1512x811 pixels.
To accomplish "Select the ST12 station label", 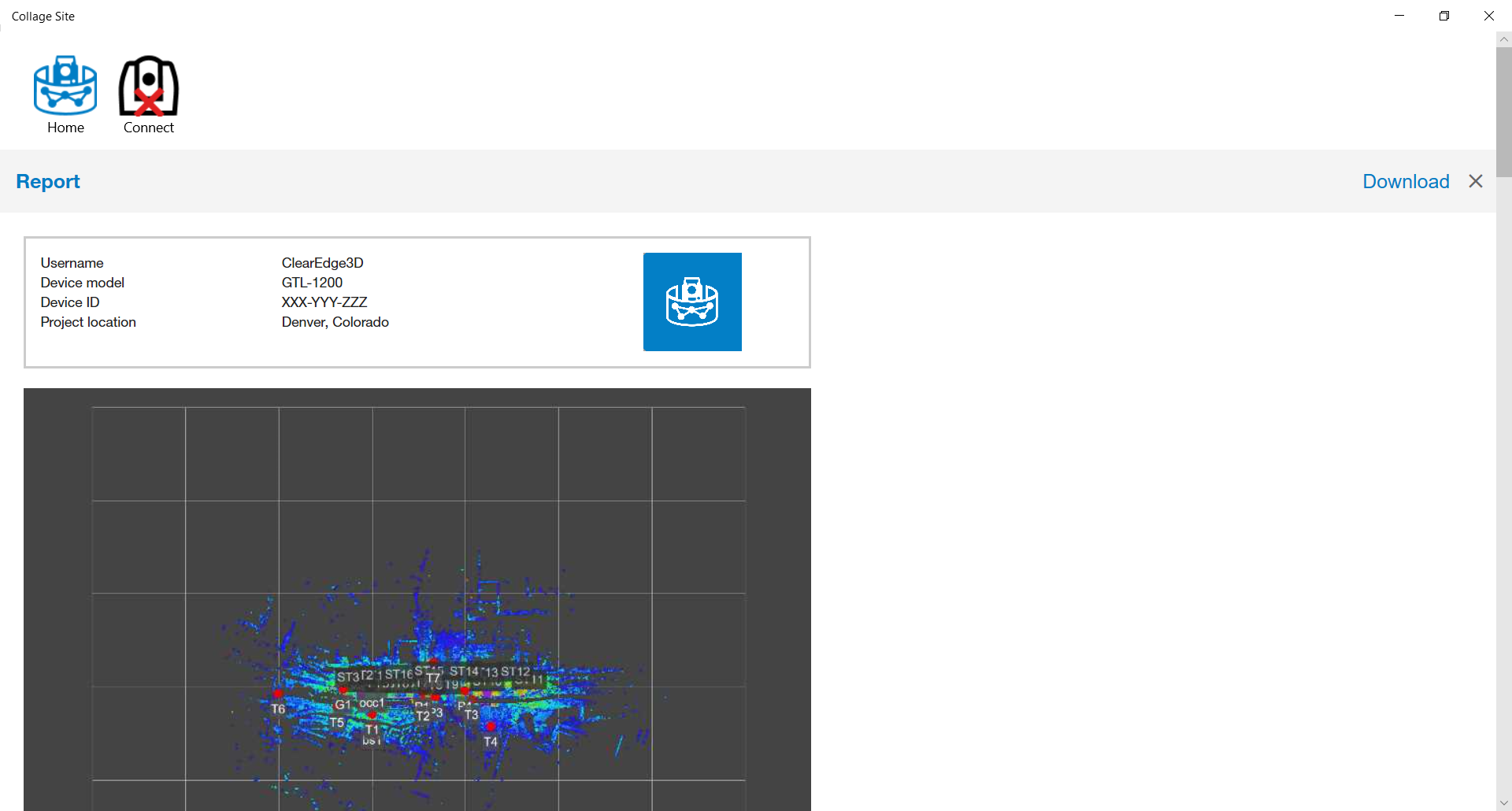I will (516, 672).
